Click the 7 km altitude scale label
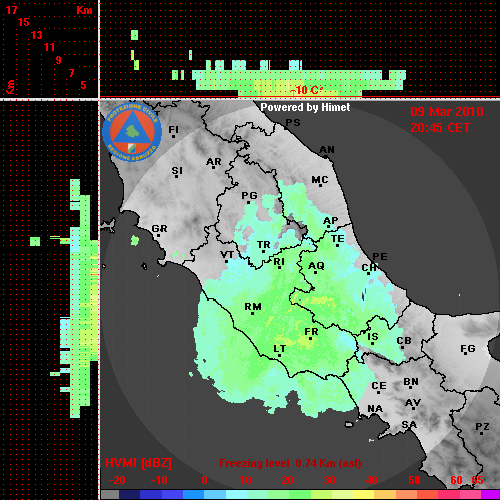 click(x=71, y=73)
